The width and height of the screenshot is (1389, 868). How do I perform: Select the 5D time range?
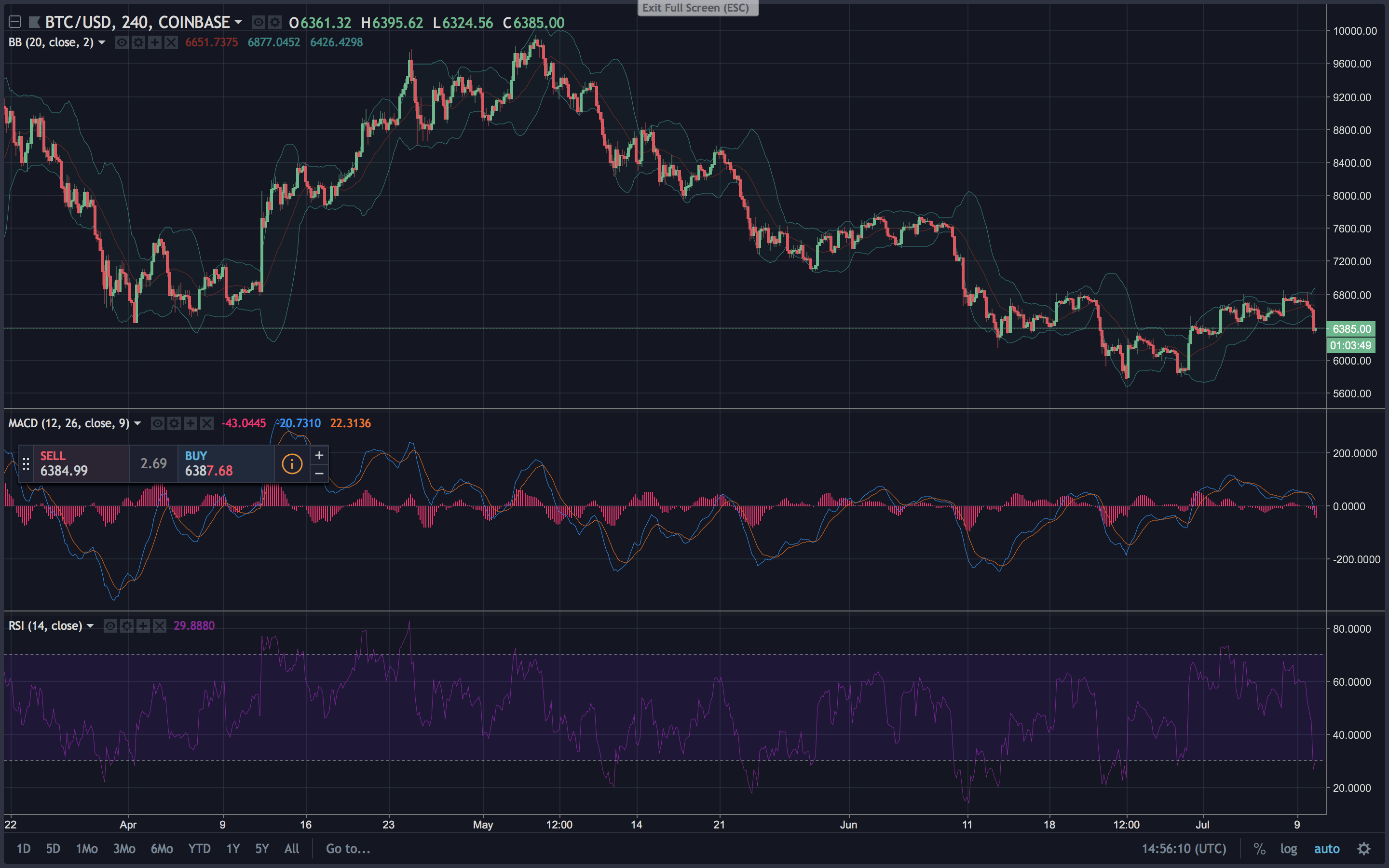pyautogui.click(x=53, y=849)
